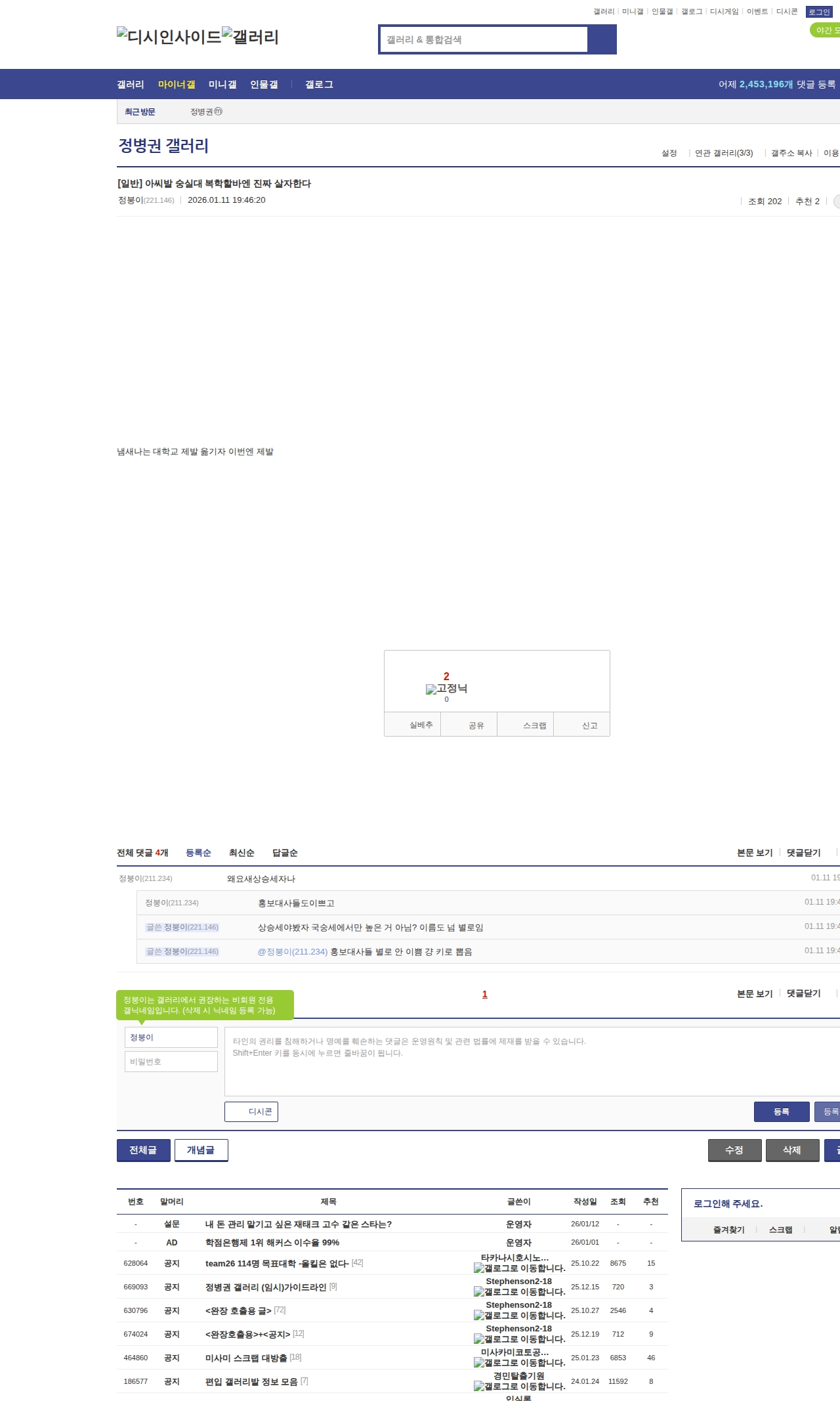The width and height of the screenshot is (840, 1401).
Task: Open the 디시콘 picker in comment form
Action: click(x=251, y=1111)
